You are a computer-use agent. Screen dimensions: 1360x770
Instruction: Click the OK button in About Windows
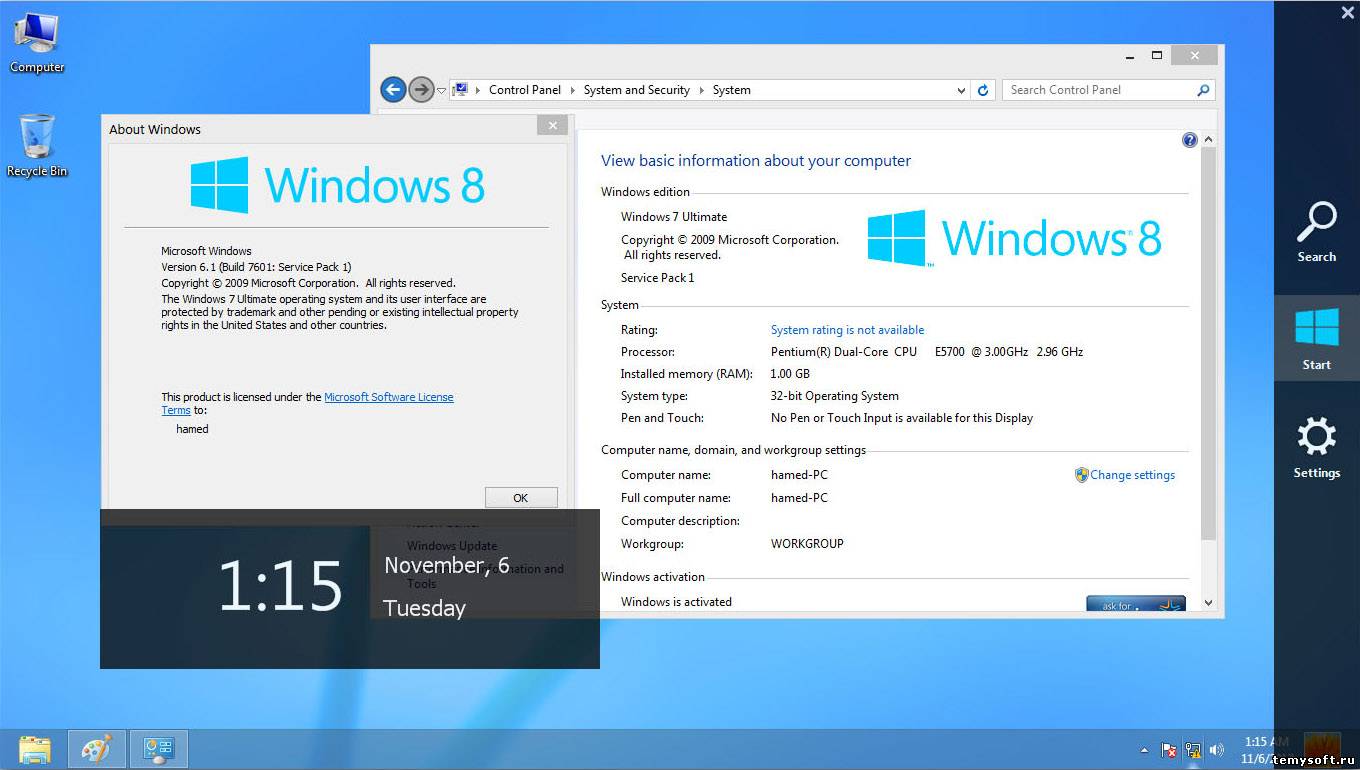click(521, 498)
